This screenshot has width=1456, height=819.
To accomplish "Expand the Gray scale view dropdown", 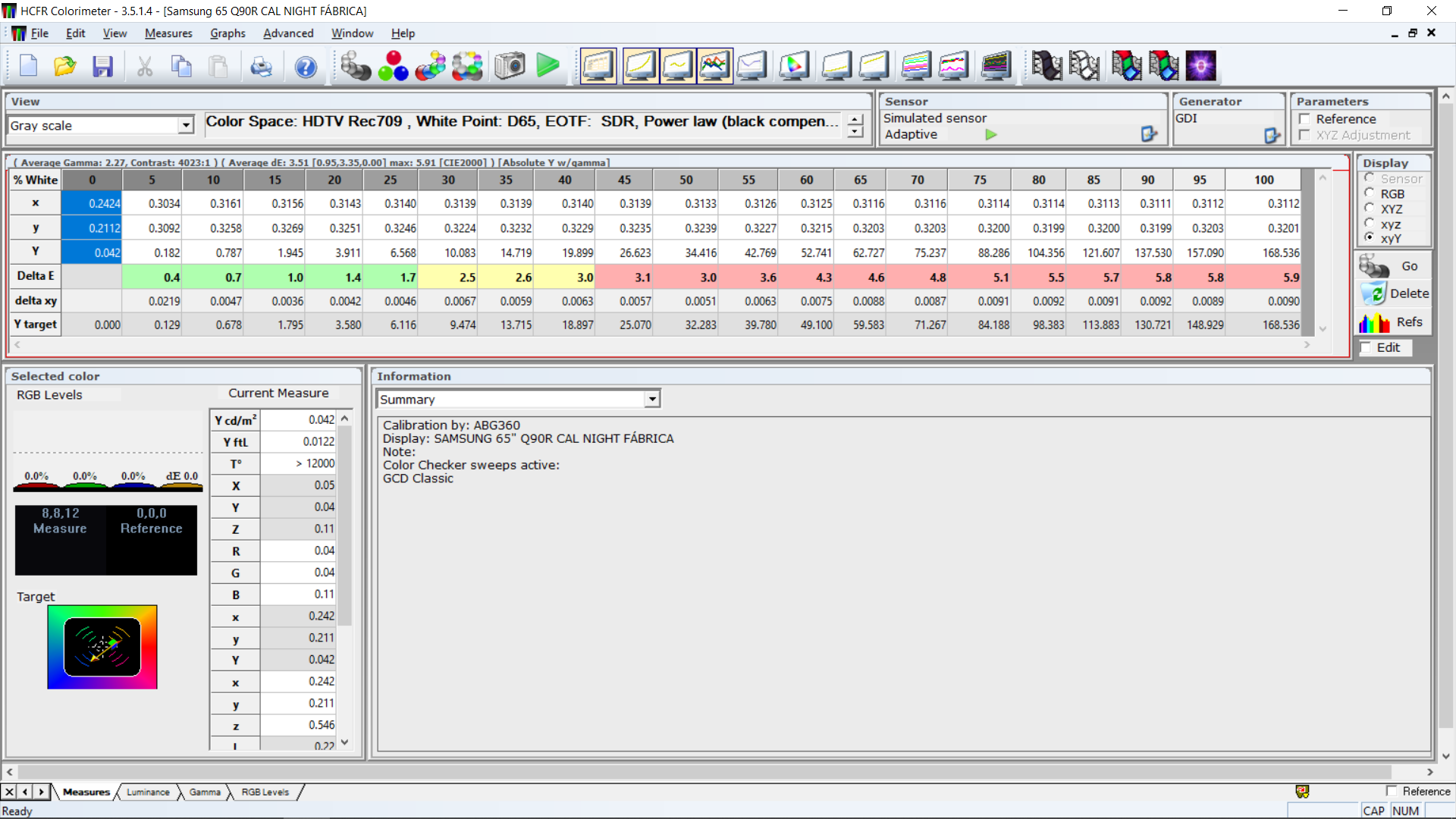I will (x=186, y=125).
